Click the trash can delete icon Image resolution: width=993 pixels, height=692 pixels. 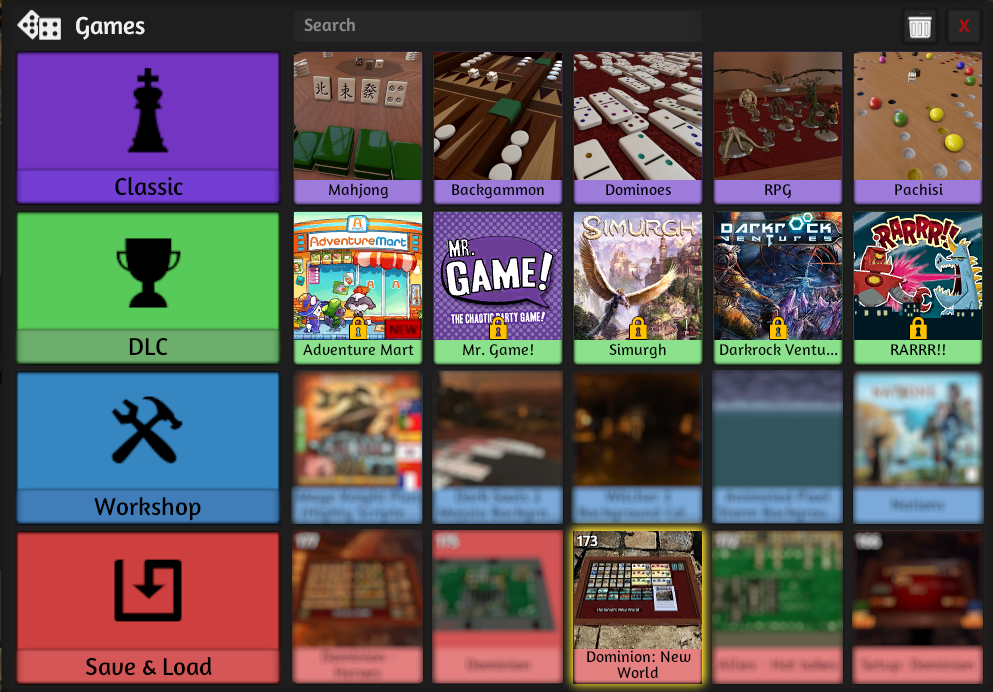[920, 27]
